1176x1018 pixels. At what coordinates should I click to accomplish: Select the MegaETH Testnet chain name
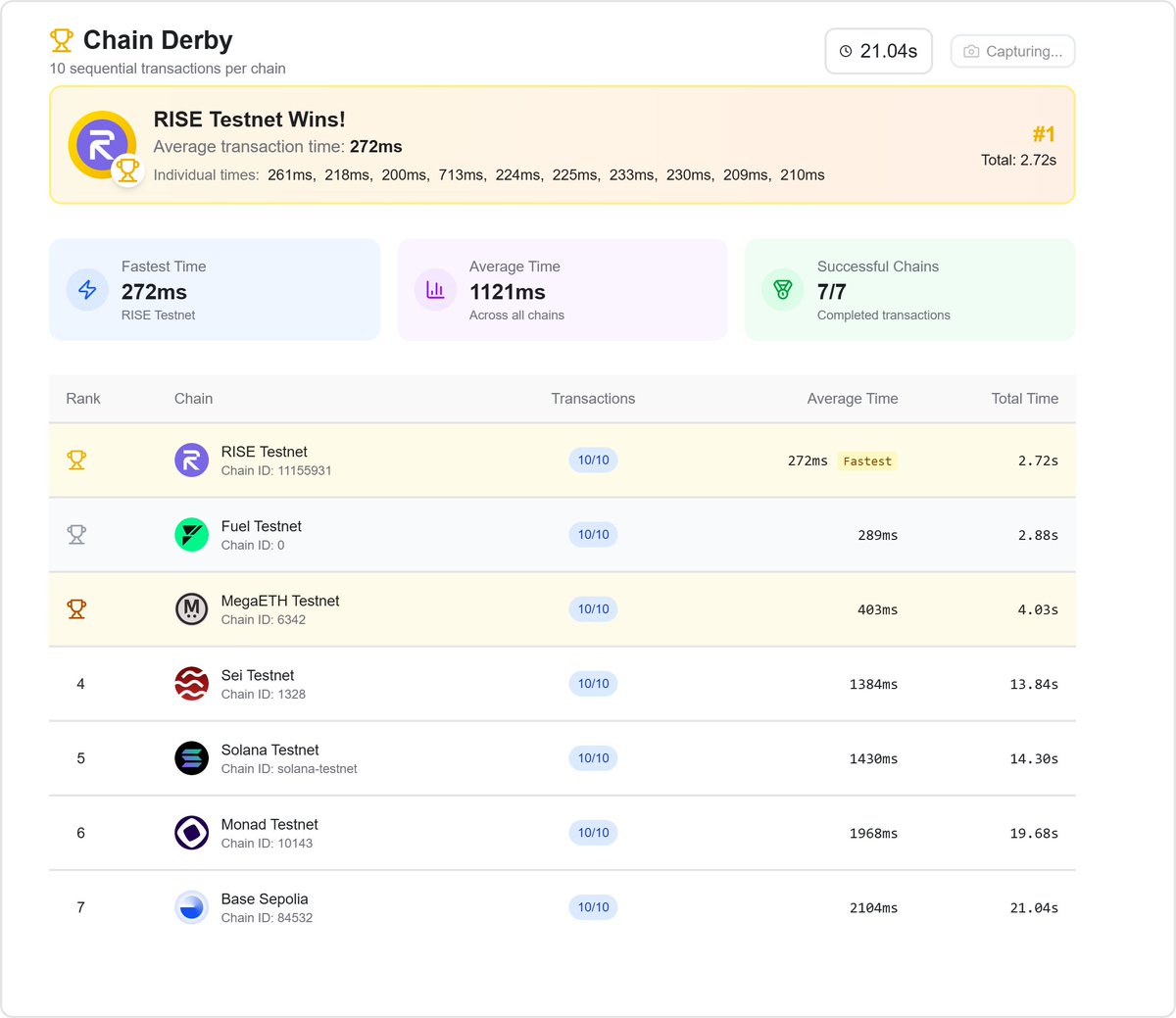click(x=280, y=601)
